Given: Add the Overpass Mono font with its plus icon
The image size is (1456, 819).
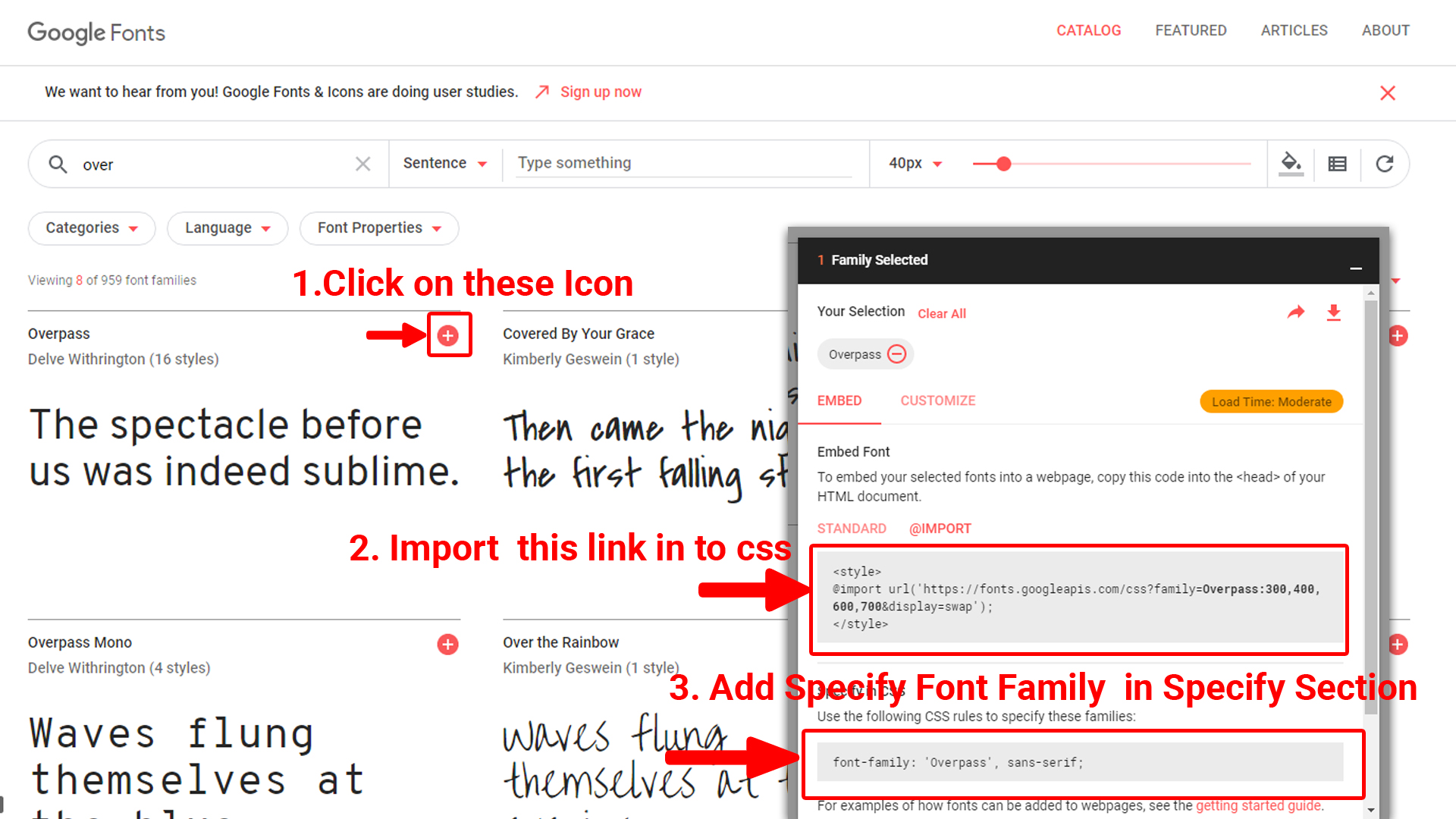Looking at the screenshot, I should 448,645.
